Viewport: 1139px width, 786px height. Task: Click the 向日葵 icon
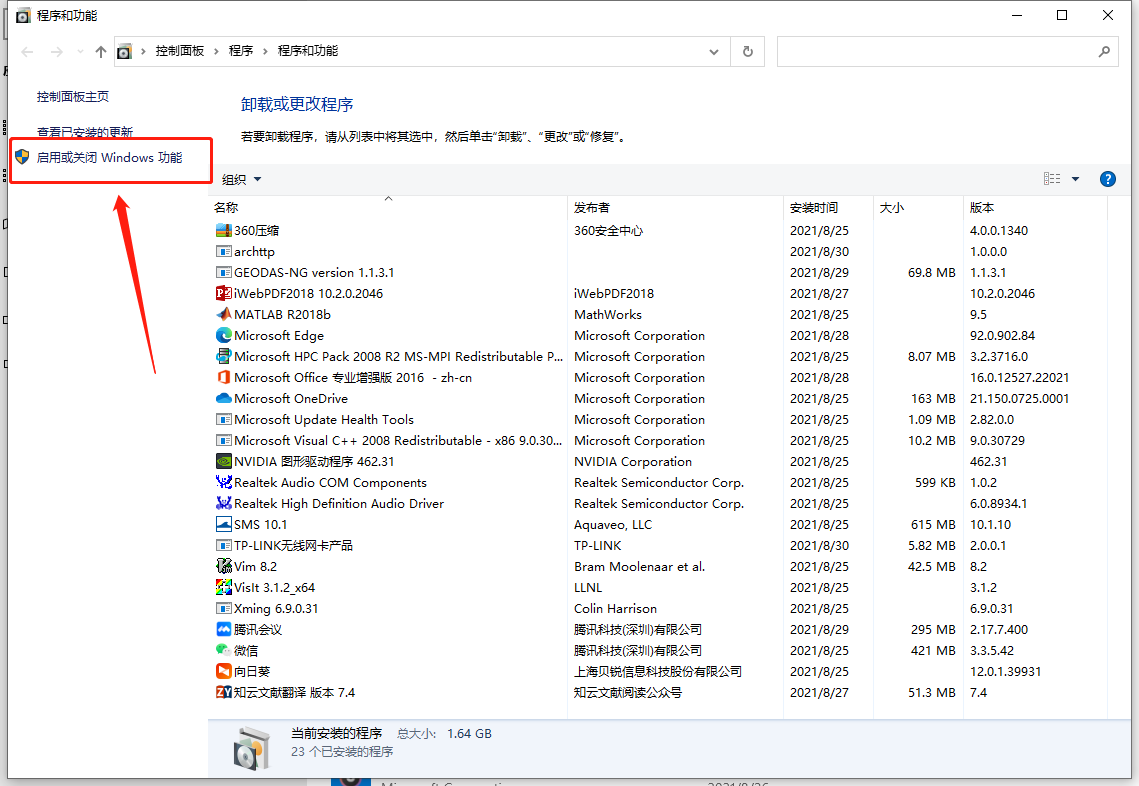(224, 671)
